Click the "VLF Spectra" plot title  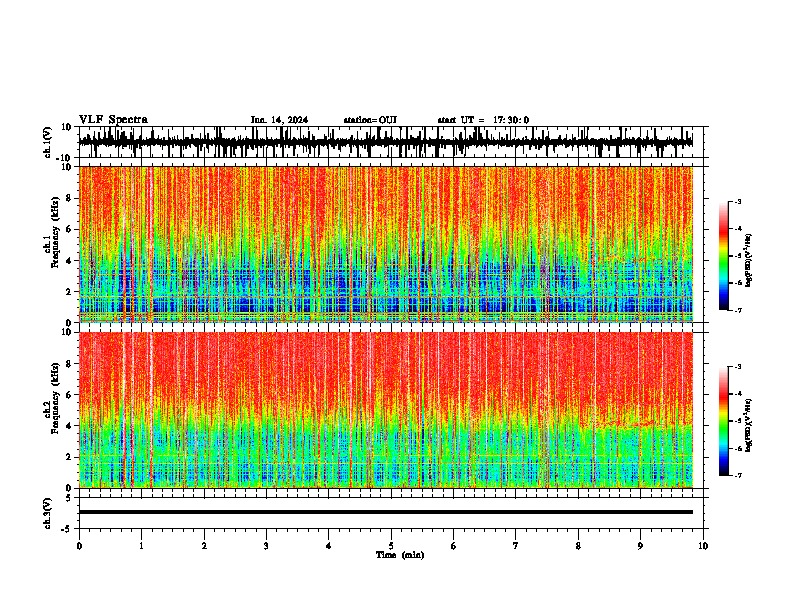tap(113, 120)
